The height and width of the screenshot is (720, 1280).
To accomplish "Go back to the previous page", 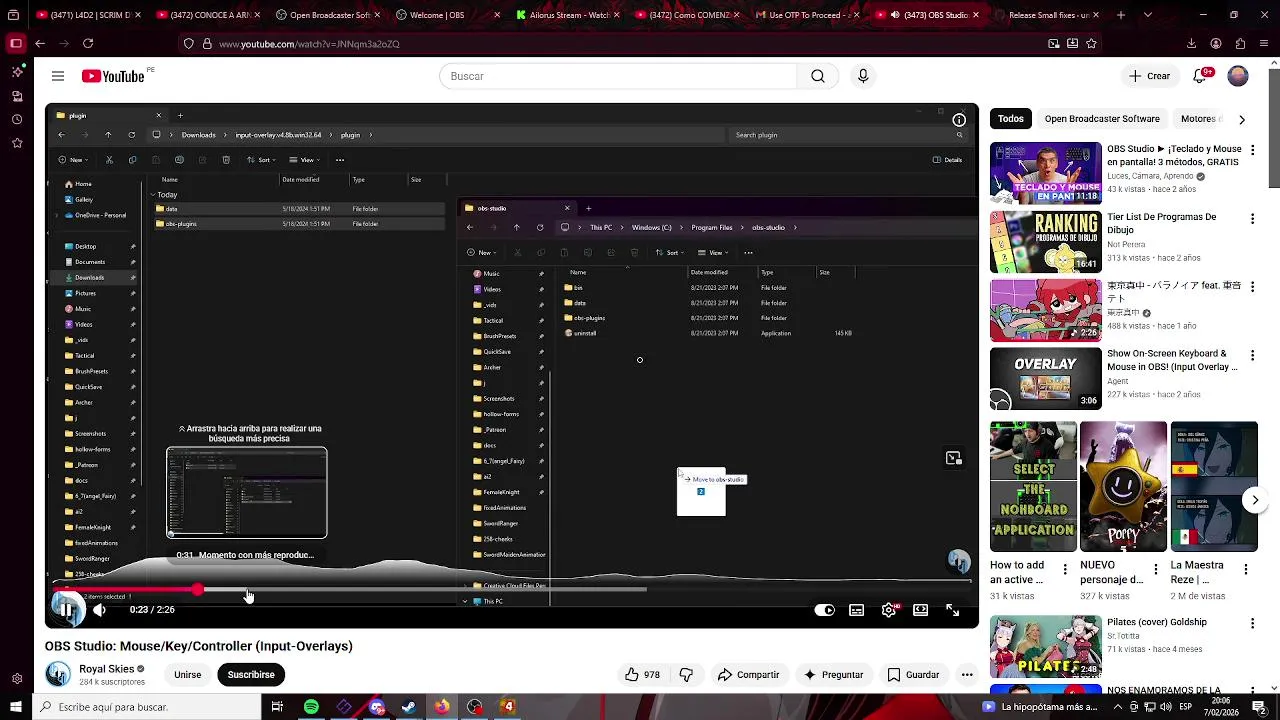I will (40, 44).
